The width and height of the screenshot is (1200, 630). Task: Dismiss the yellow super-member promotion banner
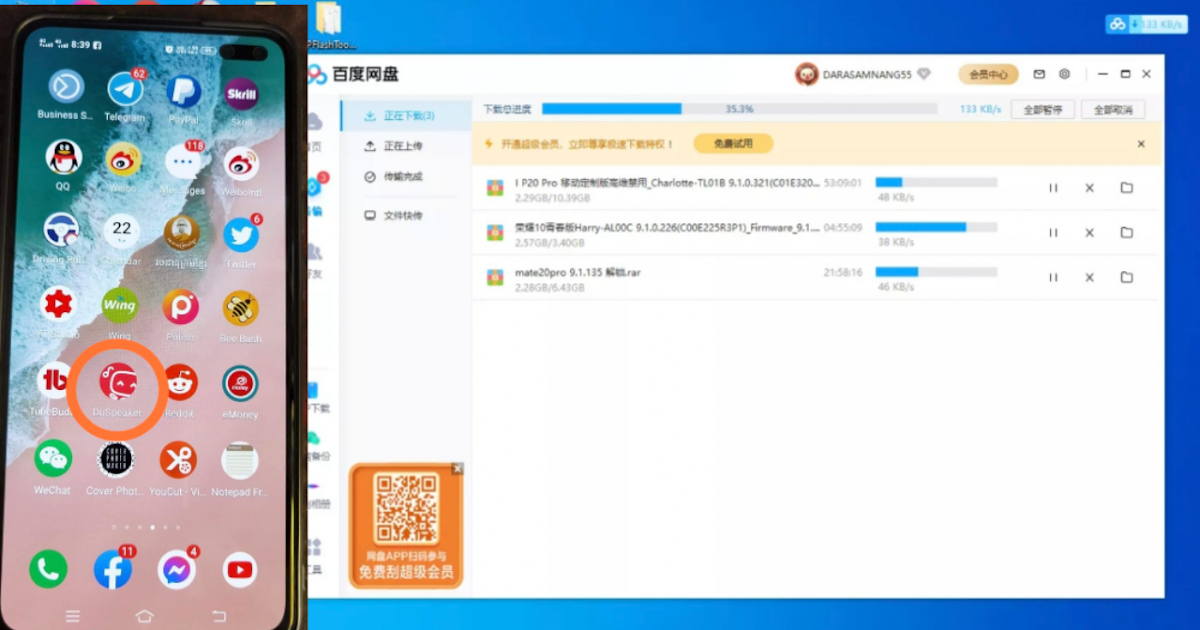[x=1141, y=144]
